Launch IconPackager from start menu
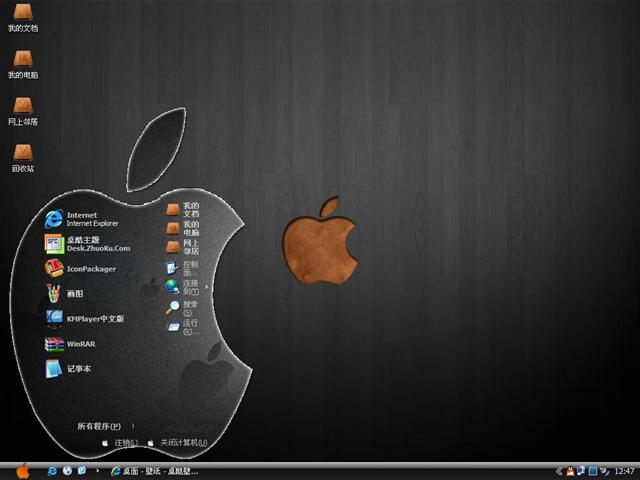Screen dimensions: 640x480 pyautogui.click(x=80, y=269)
